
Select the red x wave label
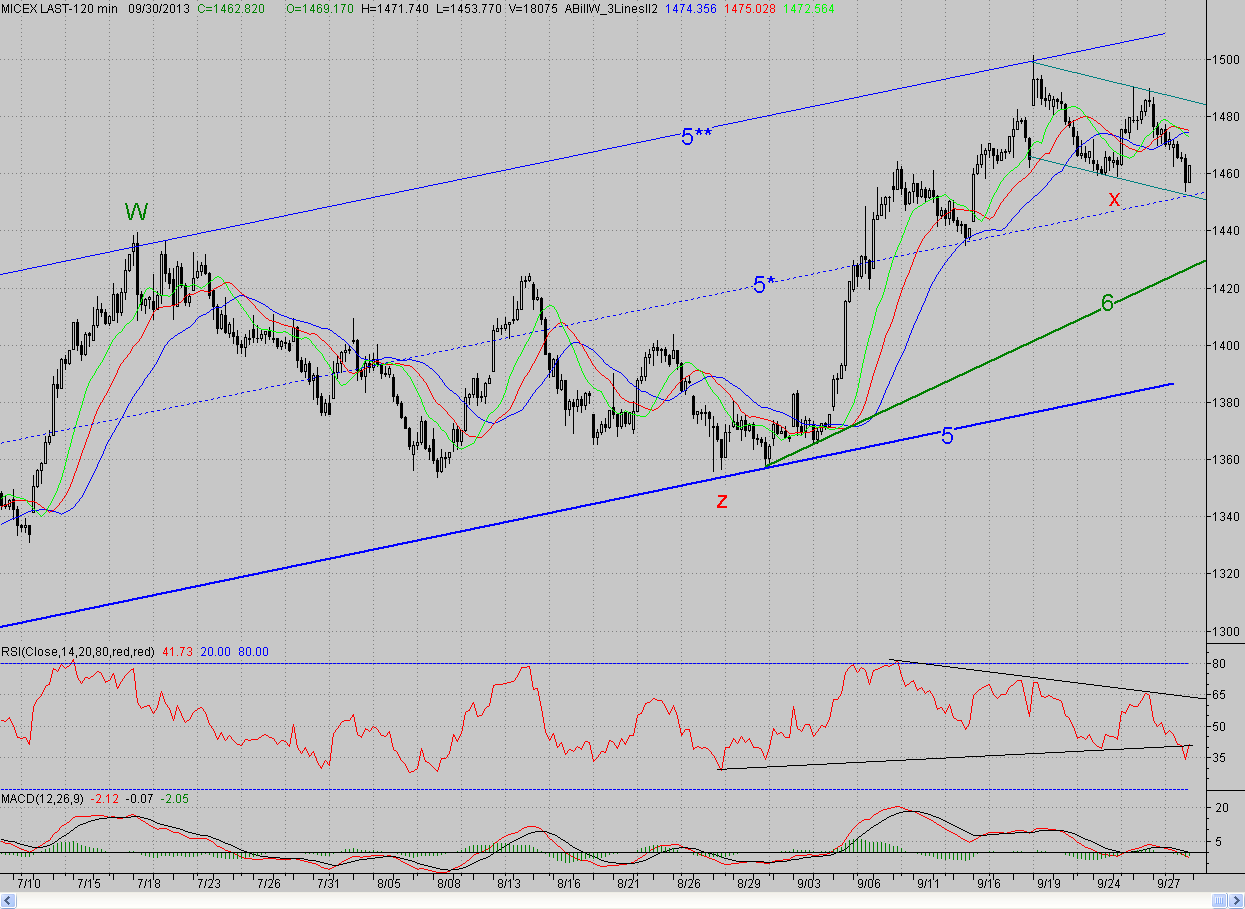point(1114,198)
